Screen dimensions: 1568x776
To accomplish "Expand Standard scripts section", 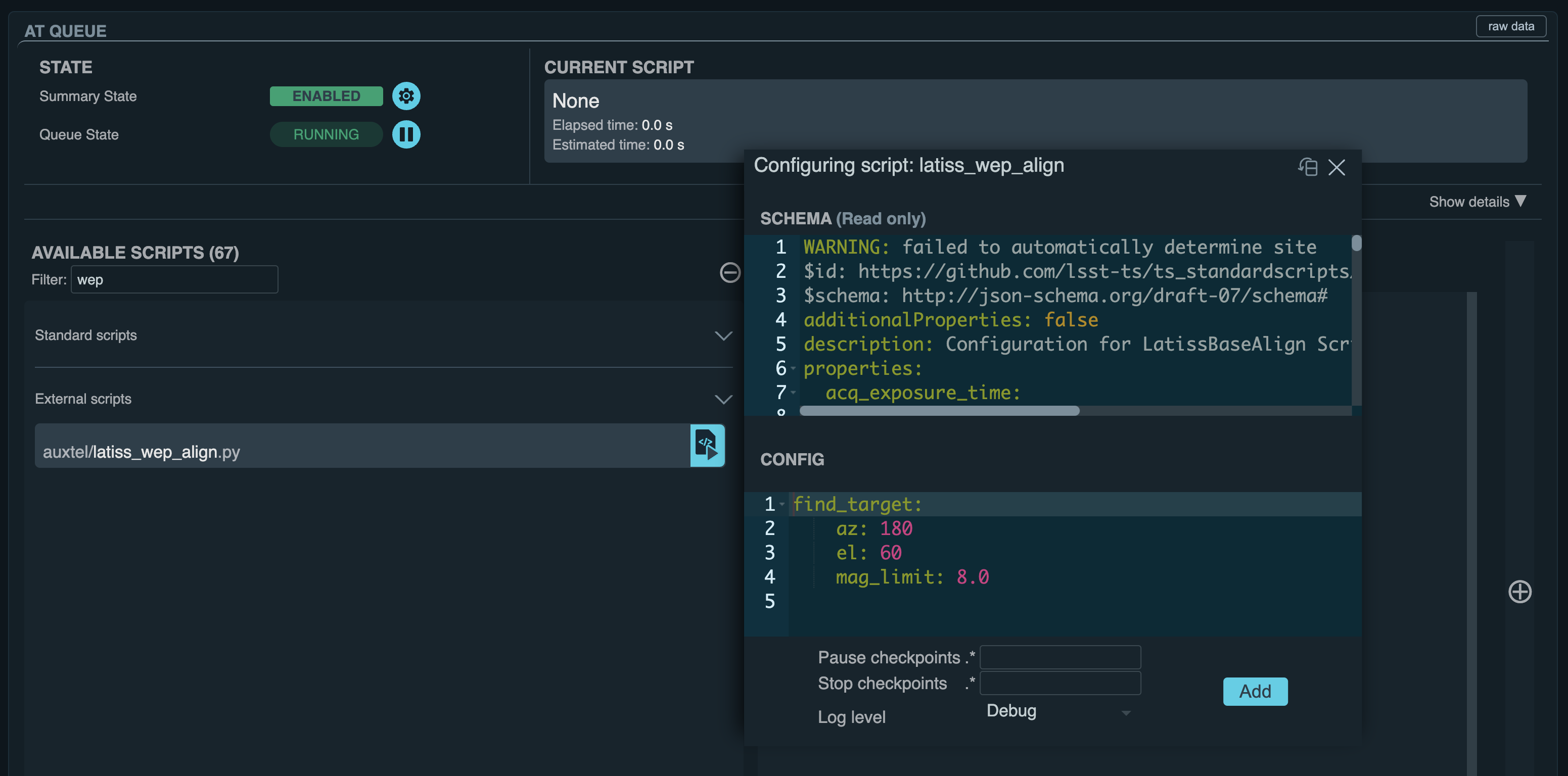I will pyautogui.click(x=723, y=335).
